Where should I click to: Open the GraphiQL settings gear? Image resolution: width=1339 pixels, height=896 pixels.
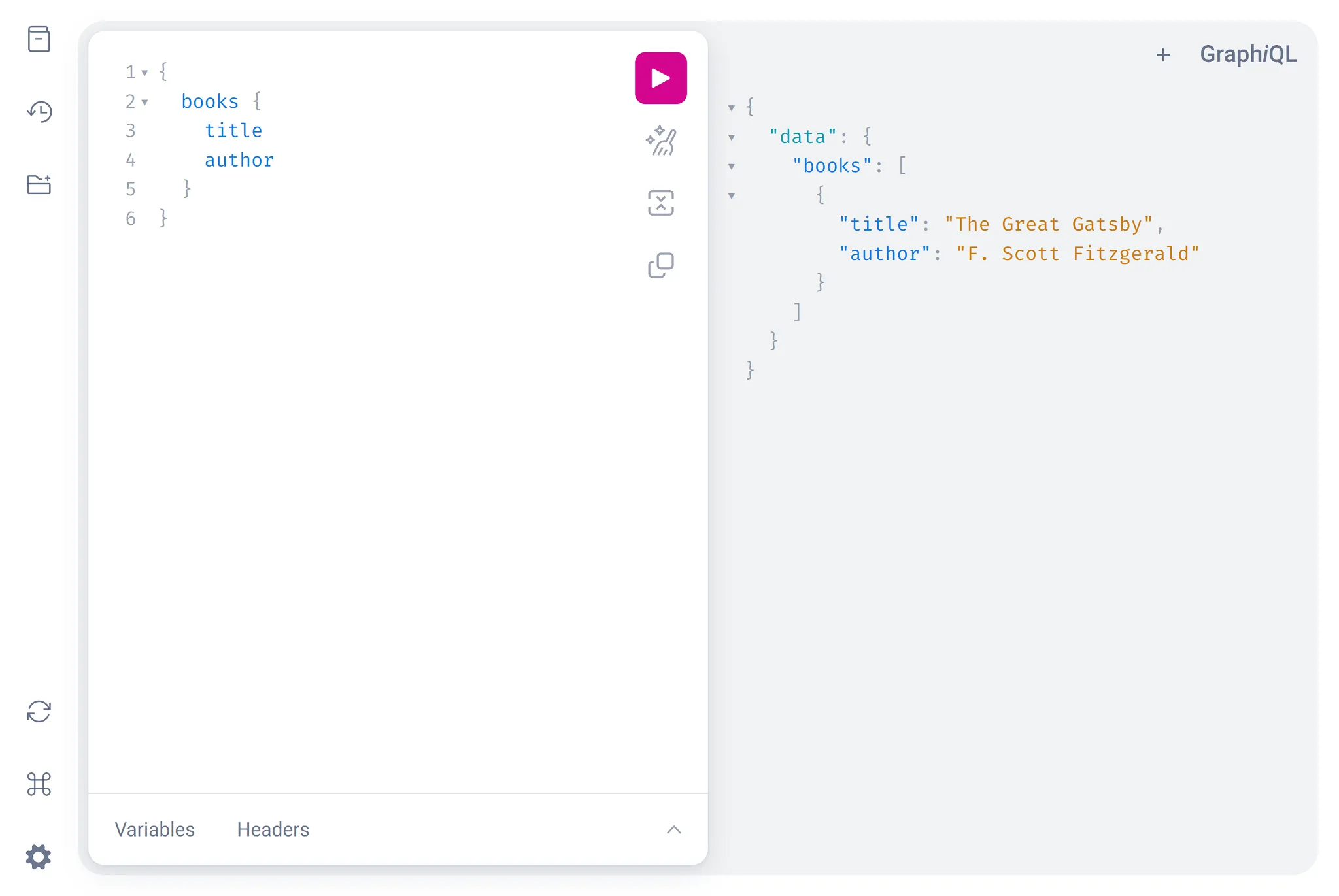point(39,857)
